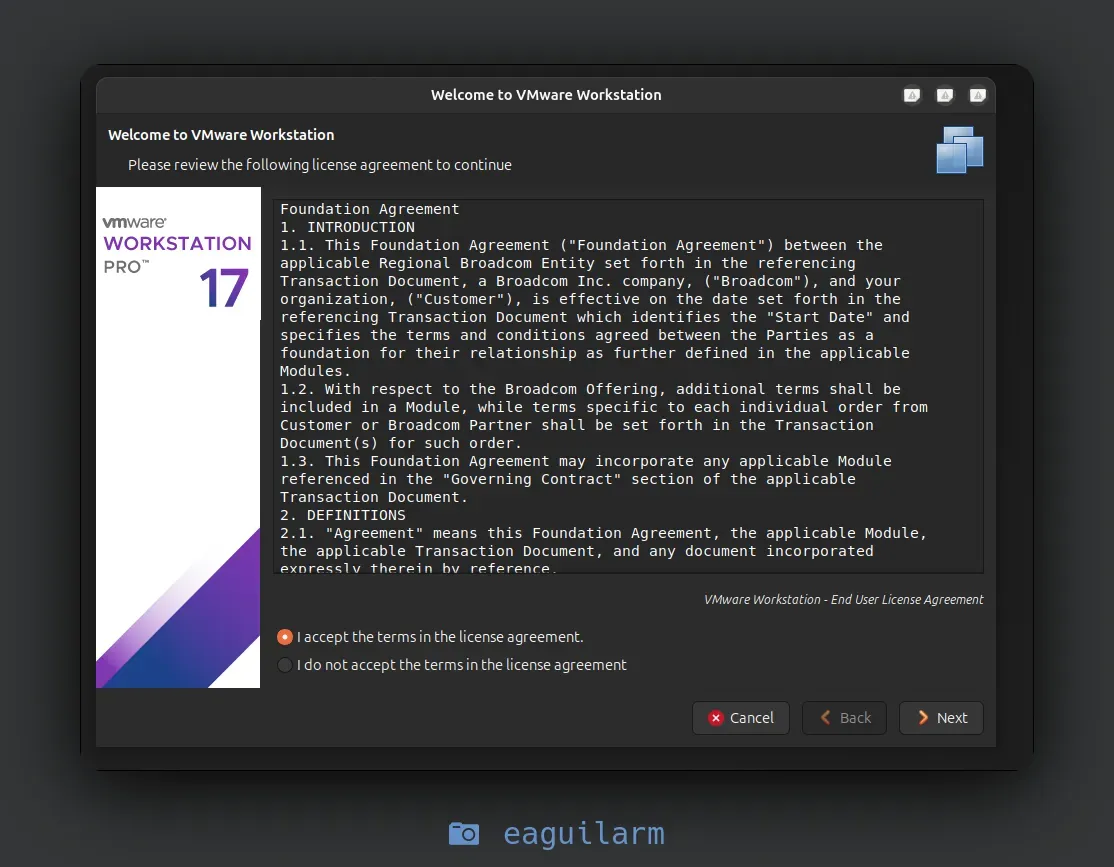Click the disabled Back button
The width and height of the screenshot is (1114, 867).
(844, 718)
